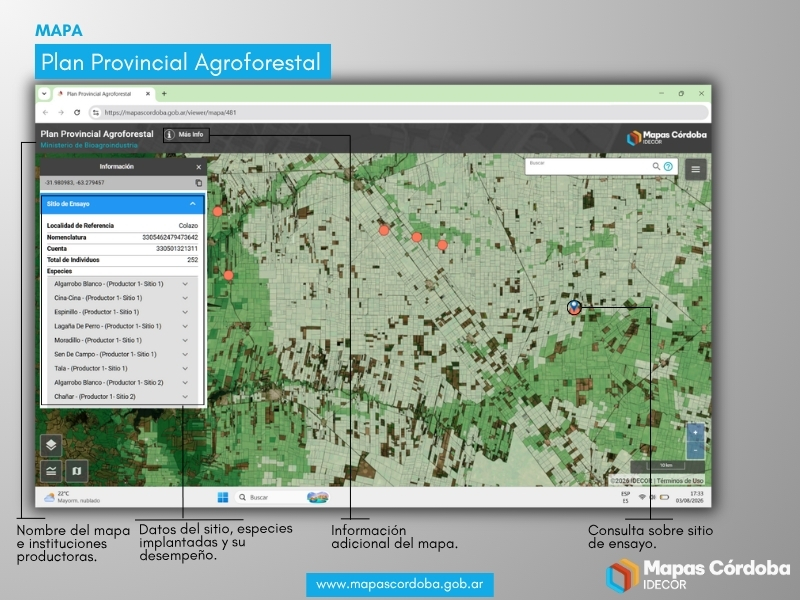Click the selected blue site marker on map

point(574,307)
